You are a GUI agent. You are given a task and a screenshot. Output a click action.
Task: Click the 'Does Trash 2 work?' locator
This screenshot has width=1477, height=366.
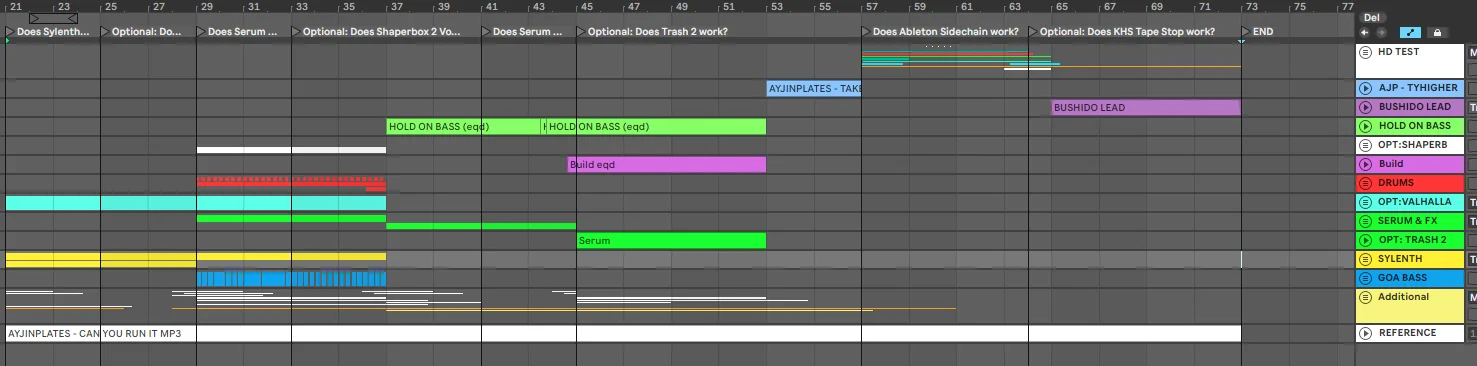(x=580, y=32)
